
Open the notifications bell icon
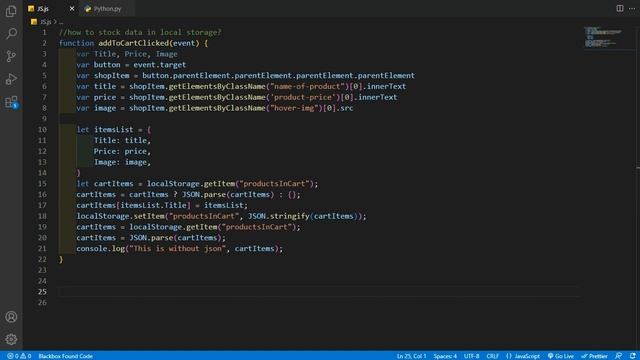pos(633,356)
